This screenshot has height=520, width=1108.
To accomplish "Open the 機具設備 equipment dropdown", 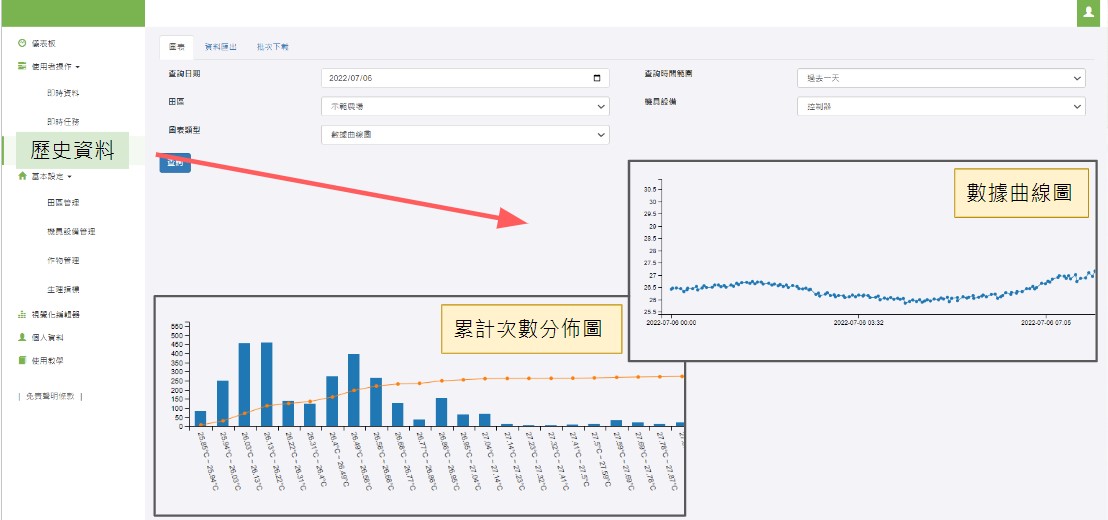I will click(x=940, y=106).
